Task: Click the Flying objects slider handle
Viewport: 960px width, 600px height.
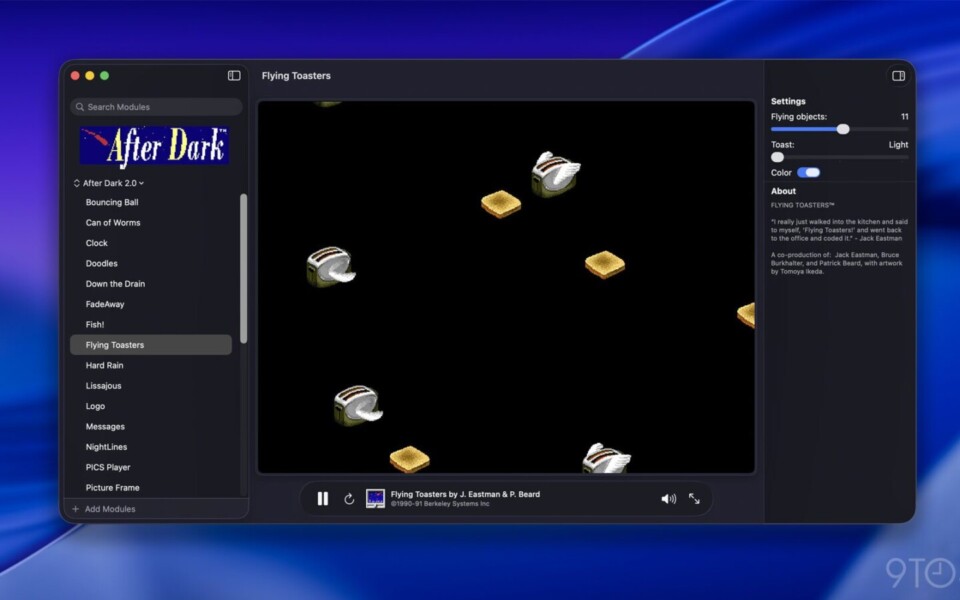Action: point(843,129)
